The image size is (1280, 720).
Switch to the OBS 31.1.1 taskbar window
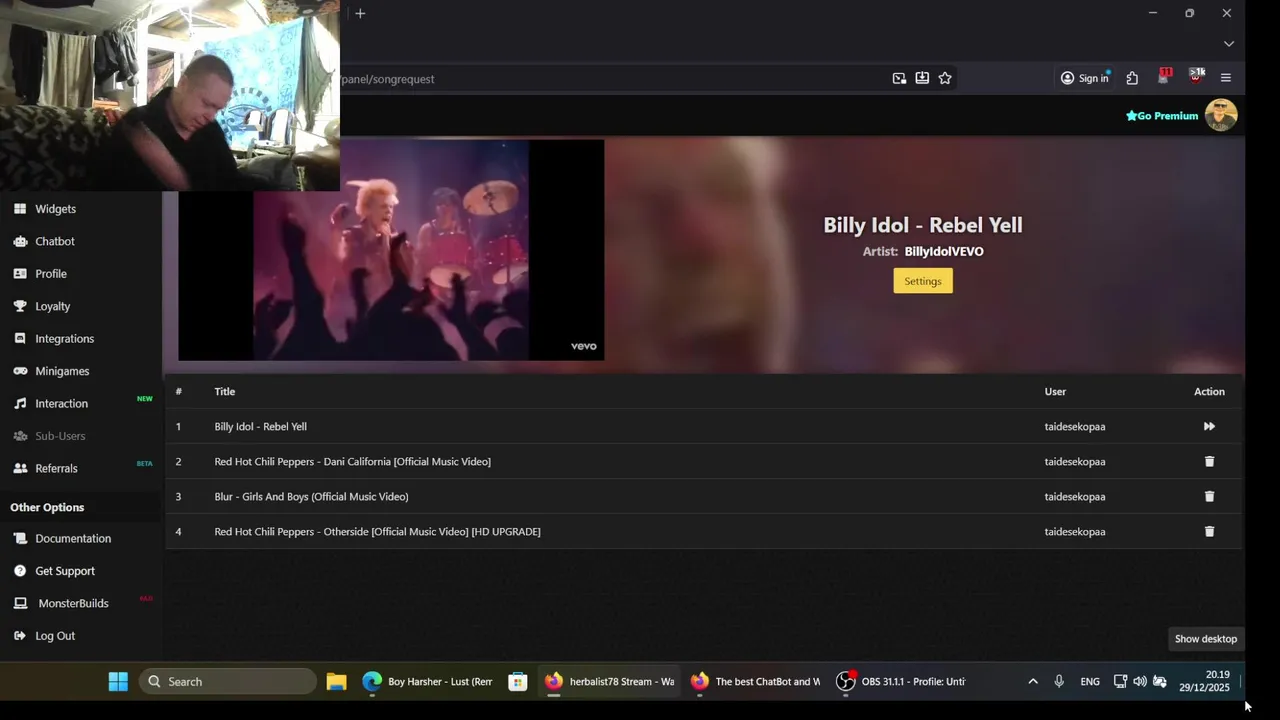[x=901, y=682]
